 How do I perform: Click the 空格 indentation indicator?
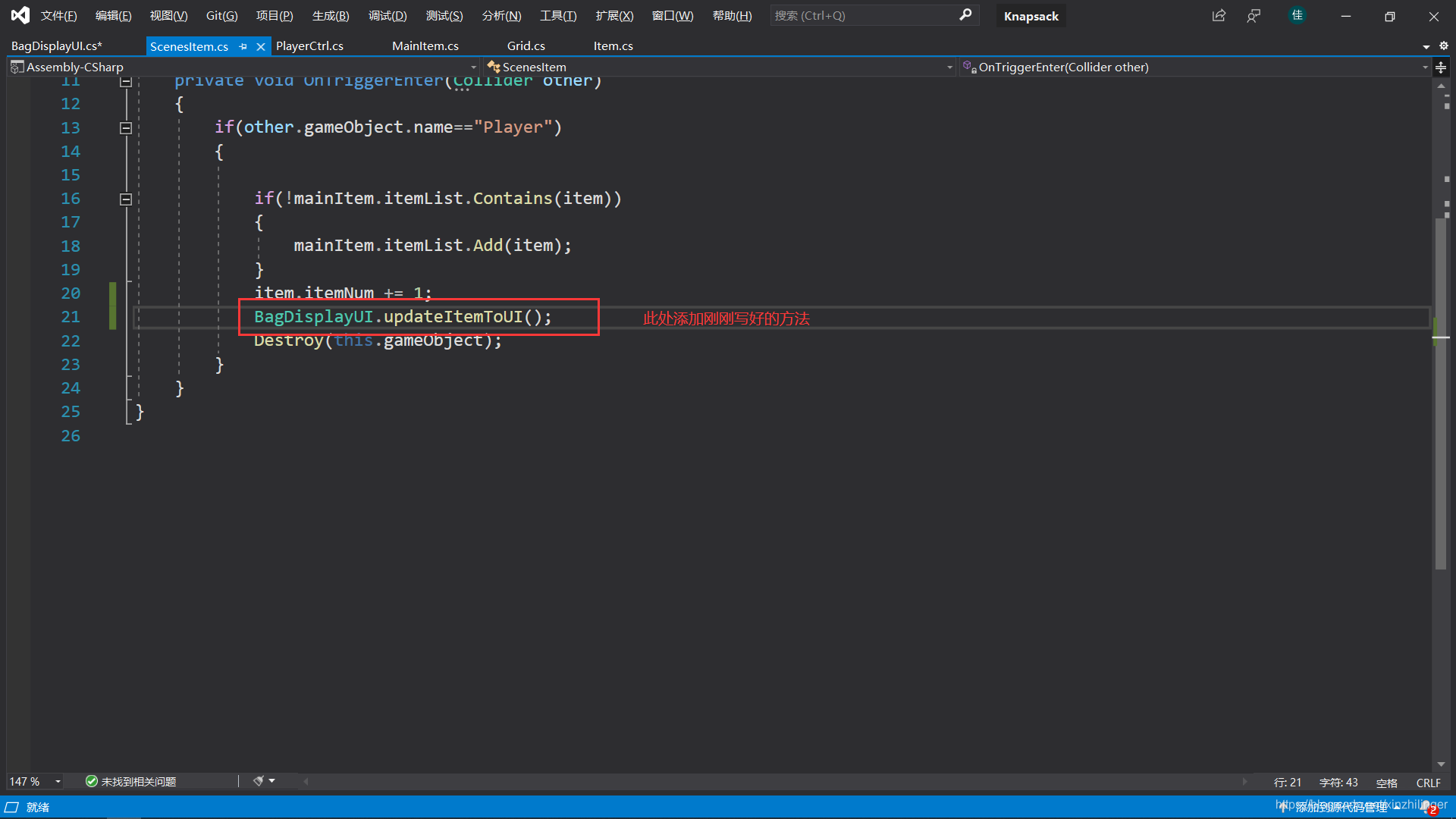click(1387, 783)
